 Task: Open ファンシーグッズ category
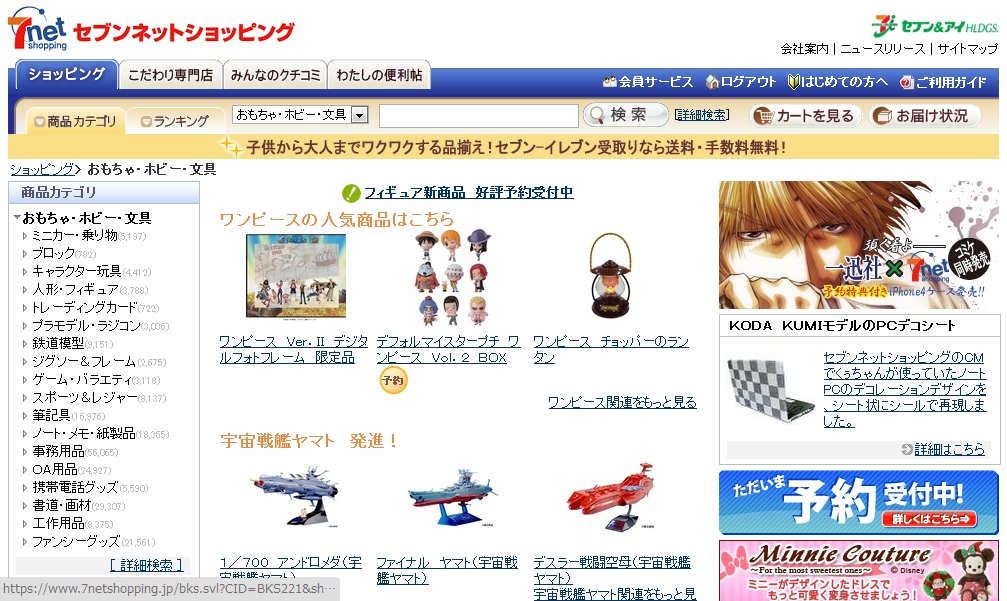click(x=76, y=541)
